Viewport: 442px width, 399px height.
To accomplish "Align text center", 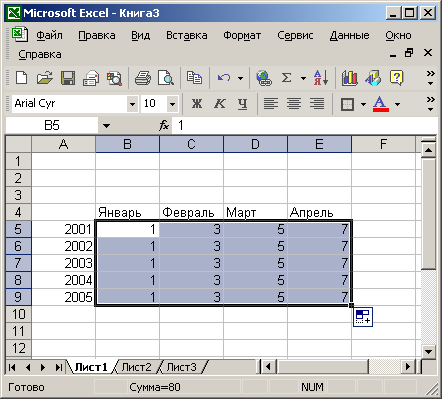I will click(x=294, y=104).
